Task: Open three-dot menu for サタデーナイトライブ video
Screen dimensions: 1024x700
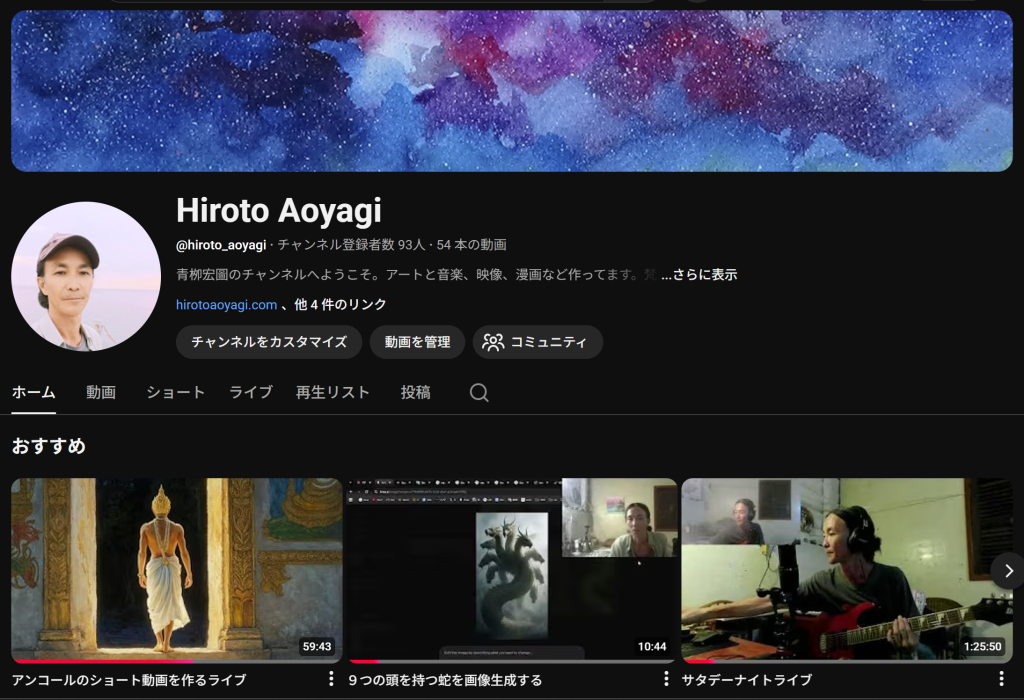Action: pos(1002,679)
